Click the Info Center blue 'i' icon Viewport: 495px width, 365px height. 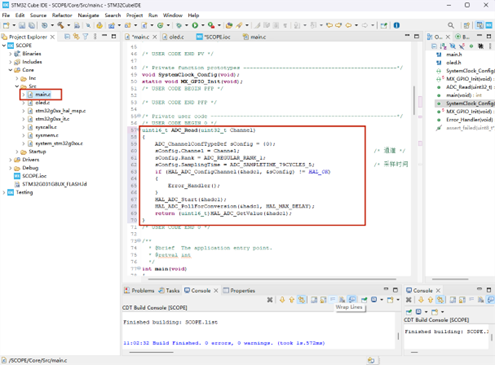point(396,25)
